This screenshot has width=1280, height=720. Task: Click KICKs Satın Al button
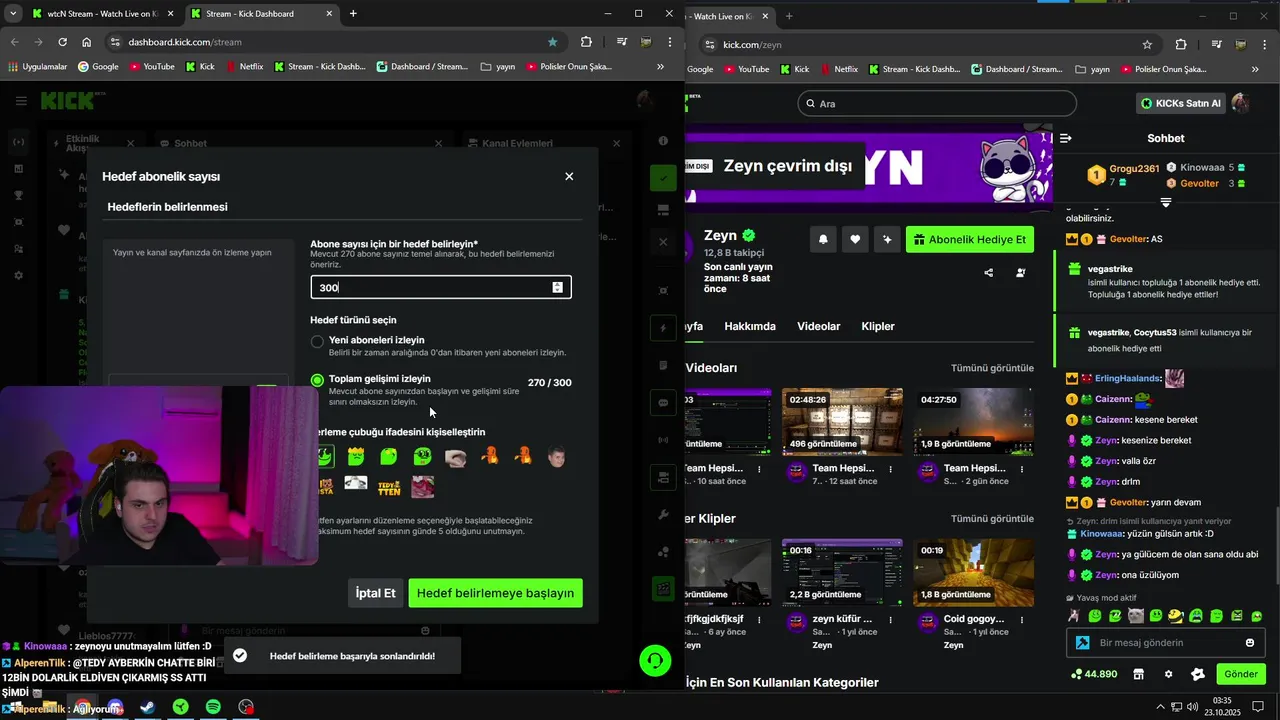click(x=1180, y=104)
